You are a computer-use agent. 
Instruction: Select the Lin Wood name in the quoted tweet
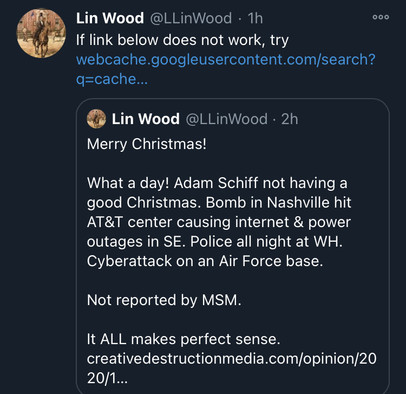[x=146, y=119]
